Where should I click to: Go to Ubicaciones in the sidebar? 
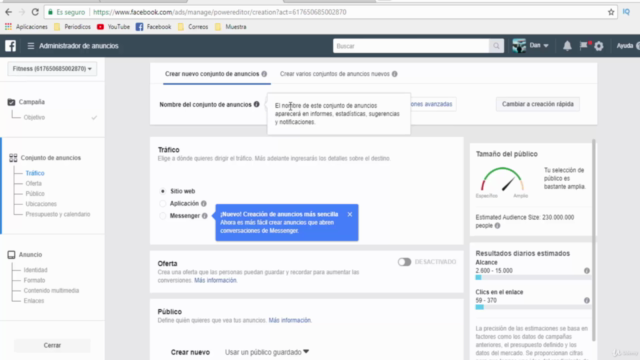(41, 204)
